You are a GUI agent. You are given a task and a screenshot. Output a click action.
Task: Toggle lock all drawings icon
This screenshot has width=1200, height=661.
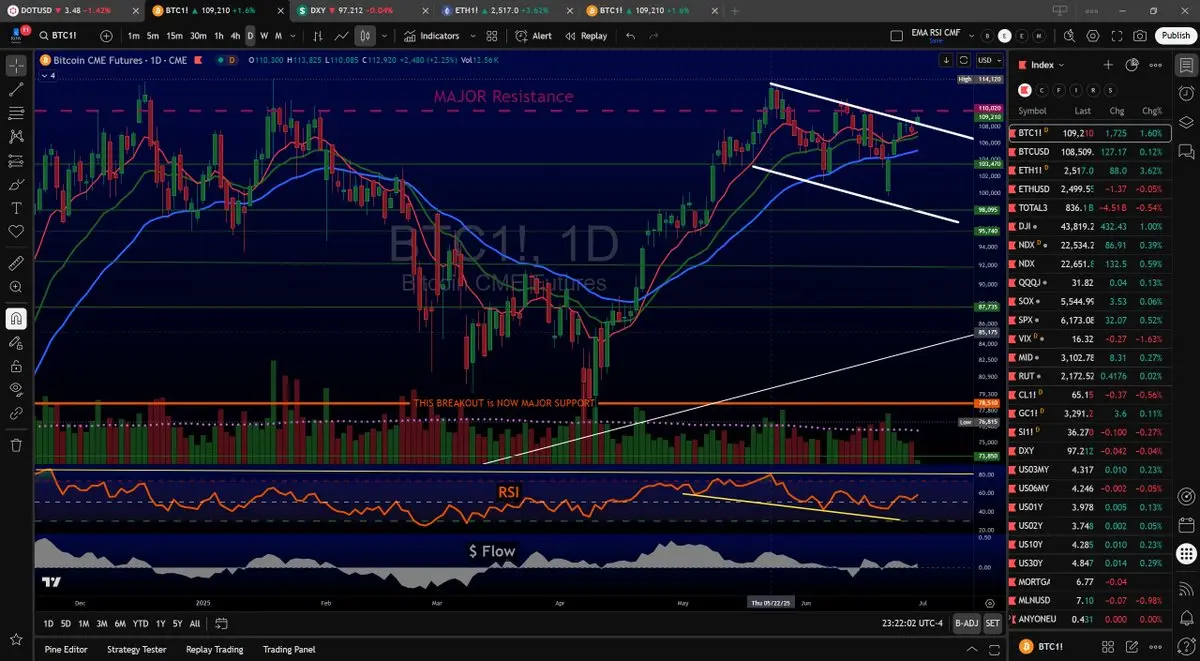click(16, 365)
